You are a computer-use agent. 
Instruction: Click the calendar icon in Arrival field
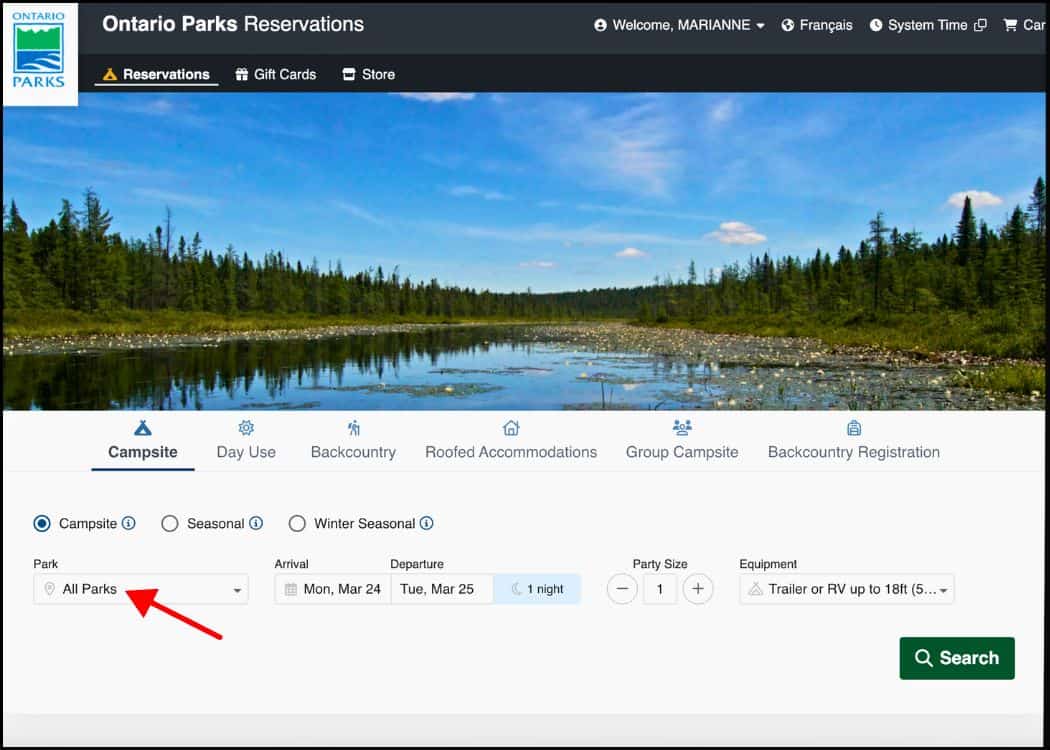coord(291,589)
